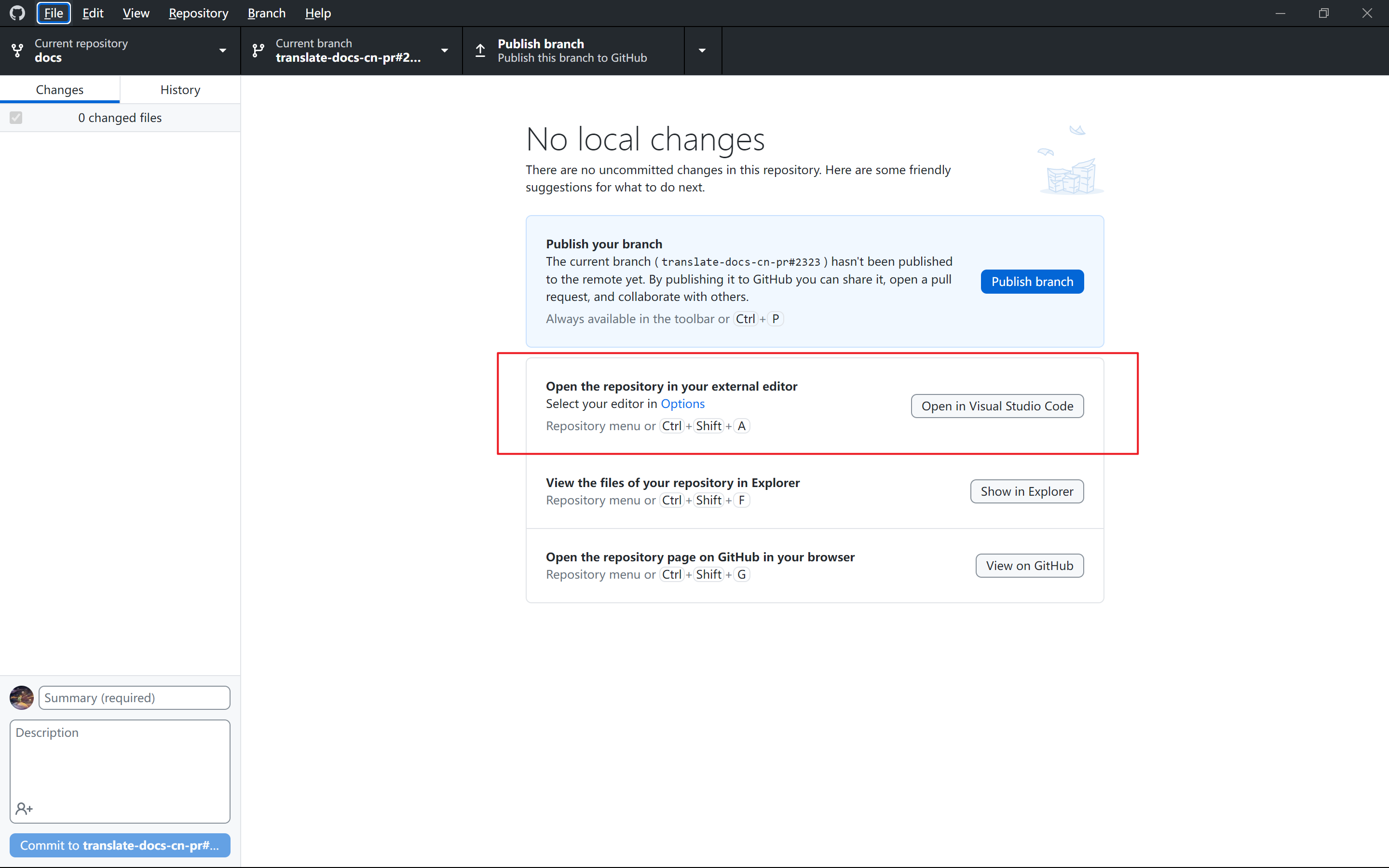Restore down the application window

[1323, 13]
